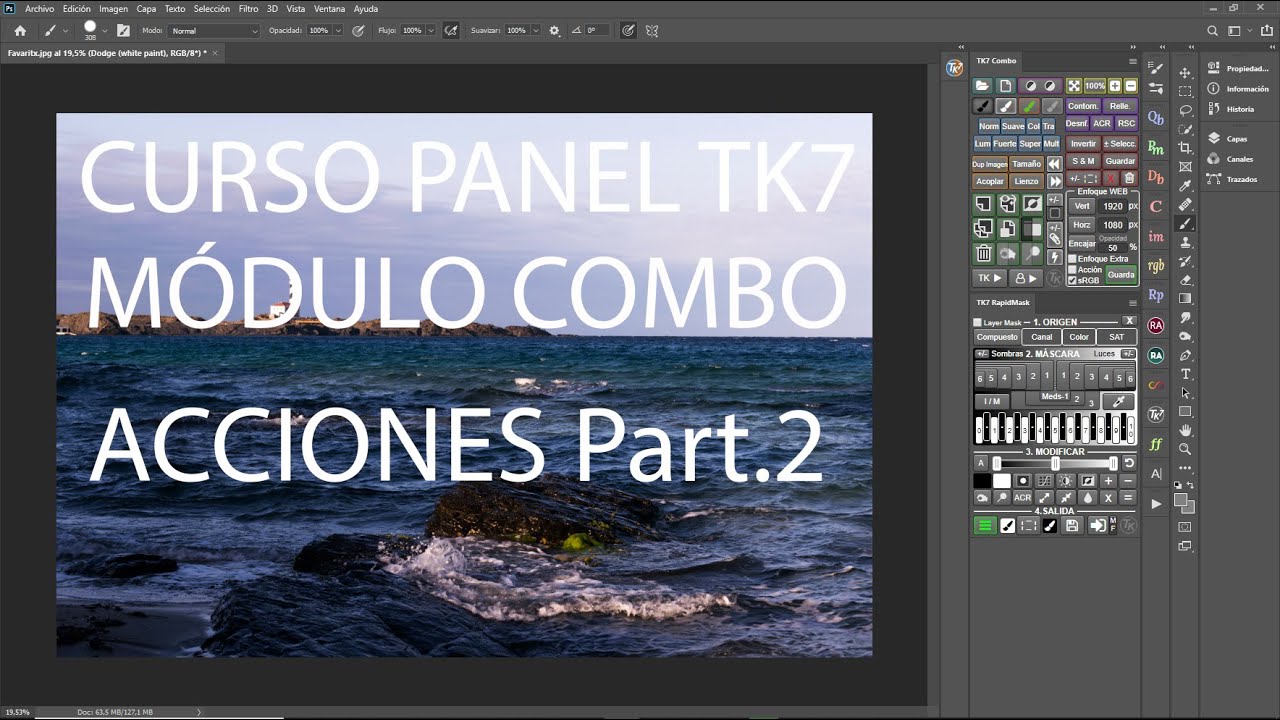
Task: Click the Compuesto button in Origen
Action: (997, 337)
